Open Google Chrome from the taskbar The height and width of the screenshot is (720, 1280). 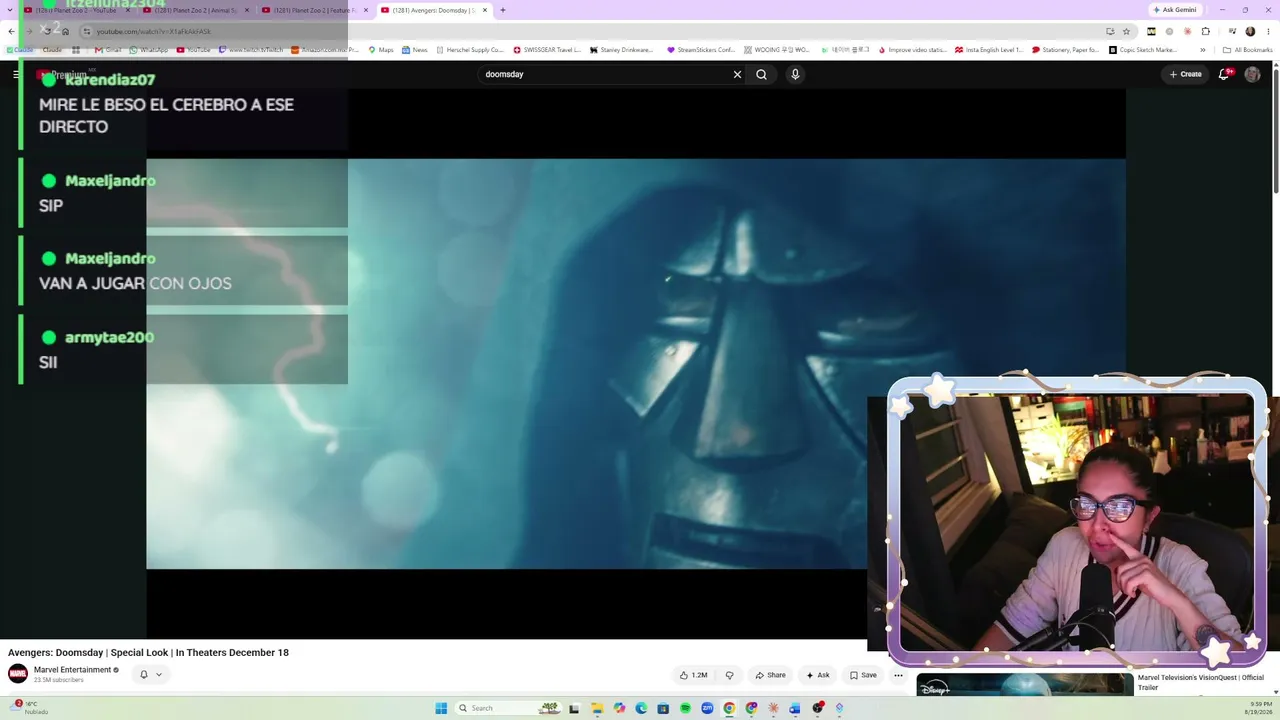point(729,708)
